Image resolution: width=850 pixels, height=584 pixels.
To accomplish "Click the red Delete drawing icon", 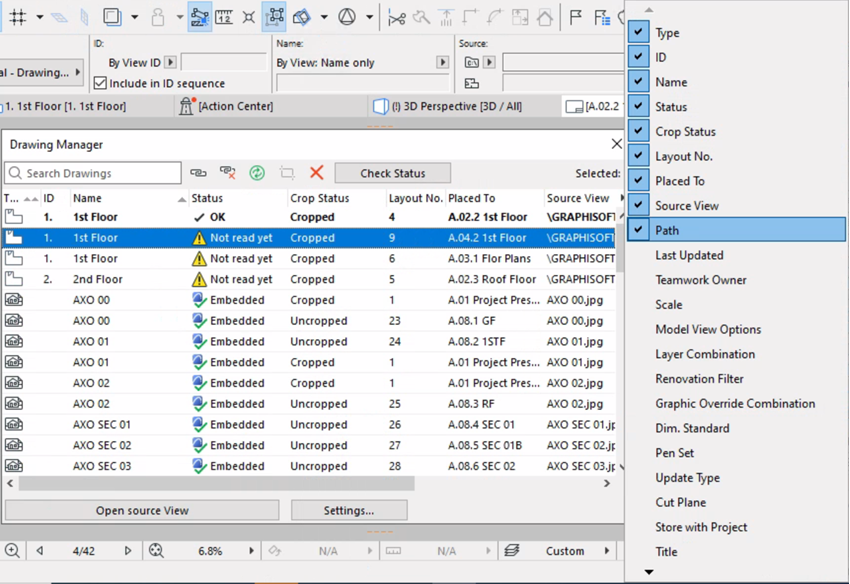I will pos(317,173).
